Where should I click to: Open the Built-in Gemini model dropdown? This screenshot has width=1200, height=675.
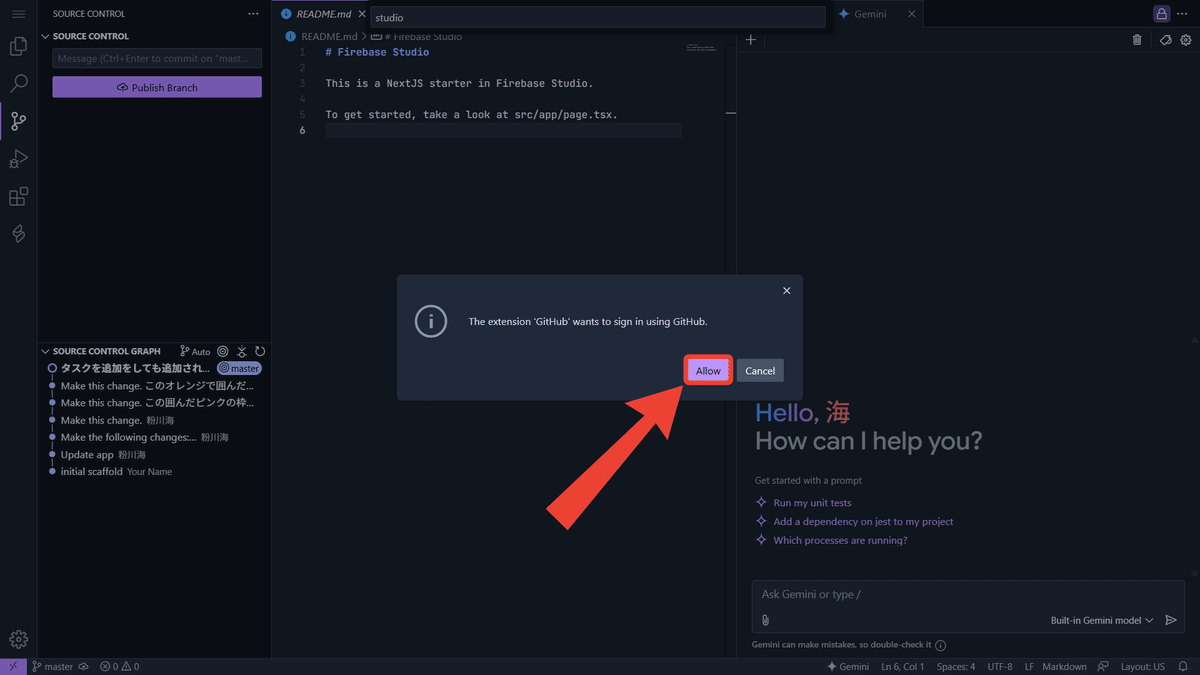(1102, 620)
